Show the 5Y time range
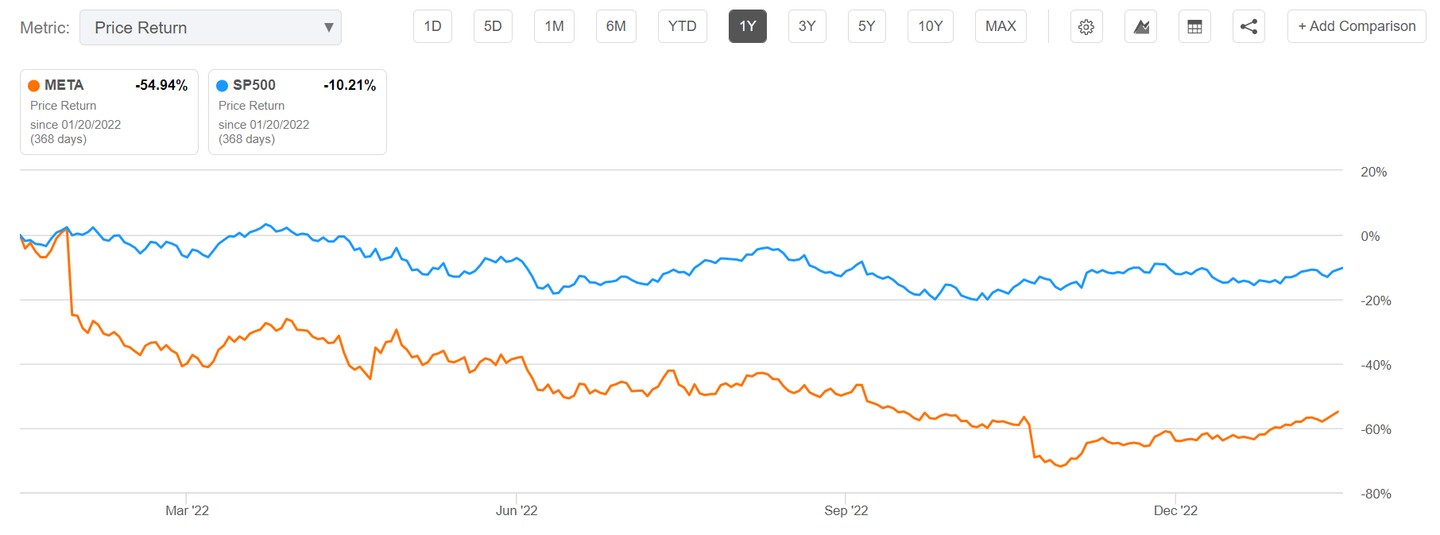Viewport: 1440px width, 535px height. coord(867,27)
